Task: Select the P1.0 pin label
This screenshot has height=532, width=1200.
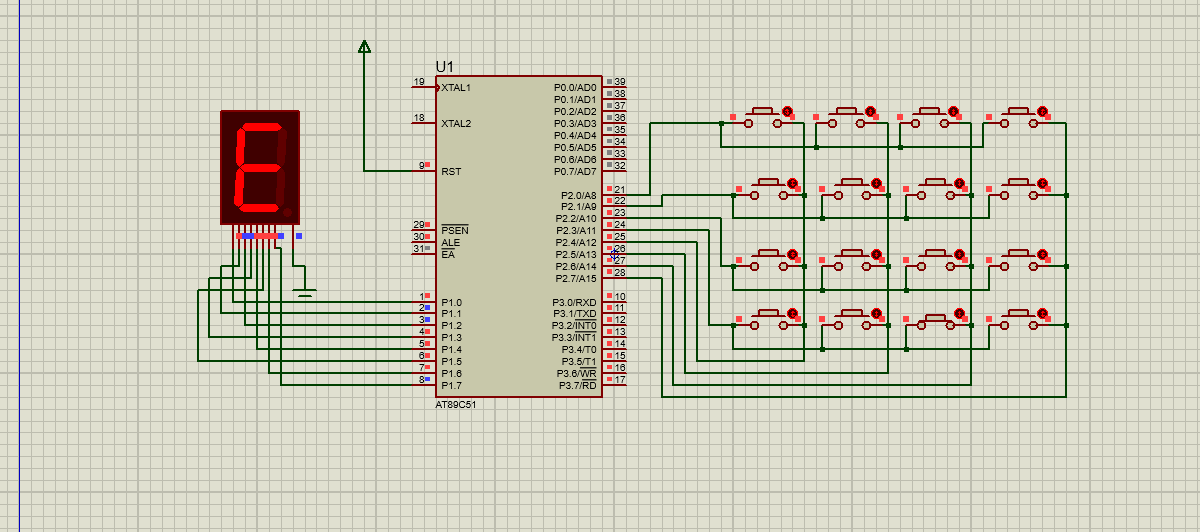Action: (x=452, y=302)
